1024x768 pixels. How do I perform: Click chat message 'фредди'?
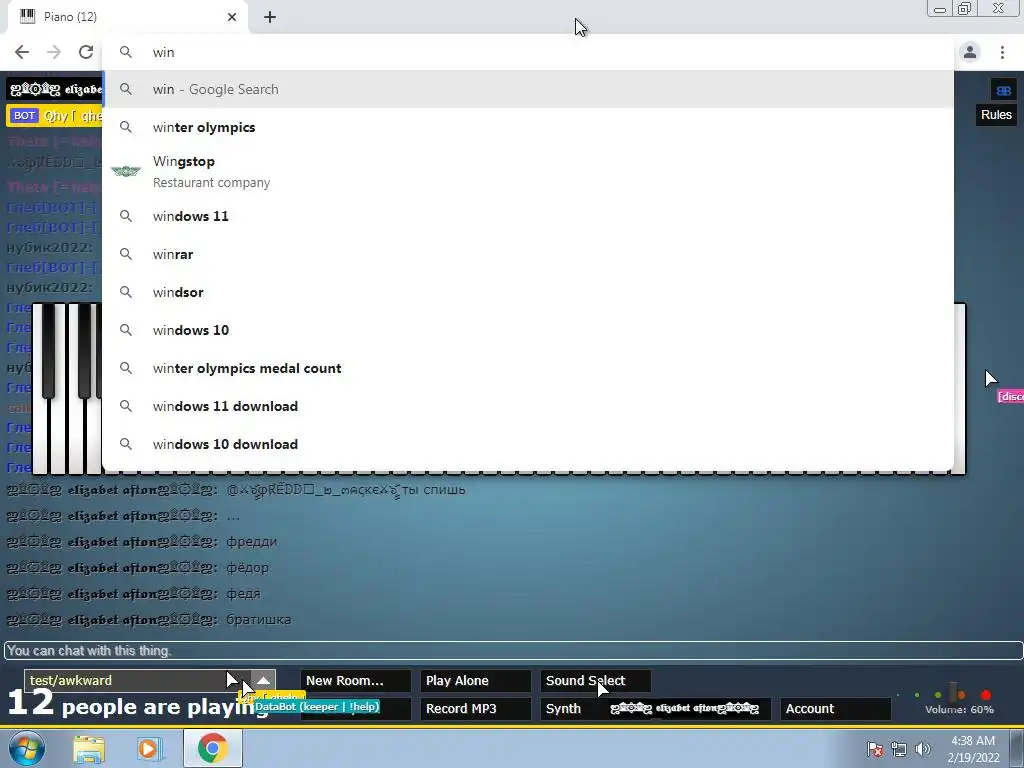(x=251, y=541)
